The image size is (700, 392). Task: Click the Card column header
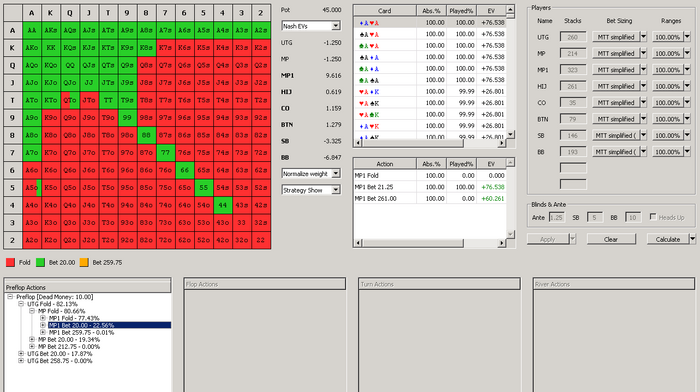(x=384, y=11)
